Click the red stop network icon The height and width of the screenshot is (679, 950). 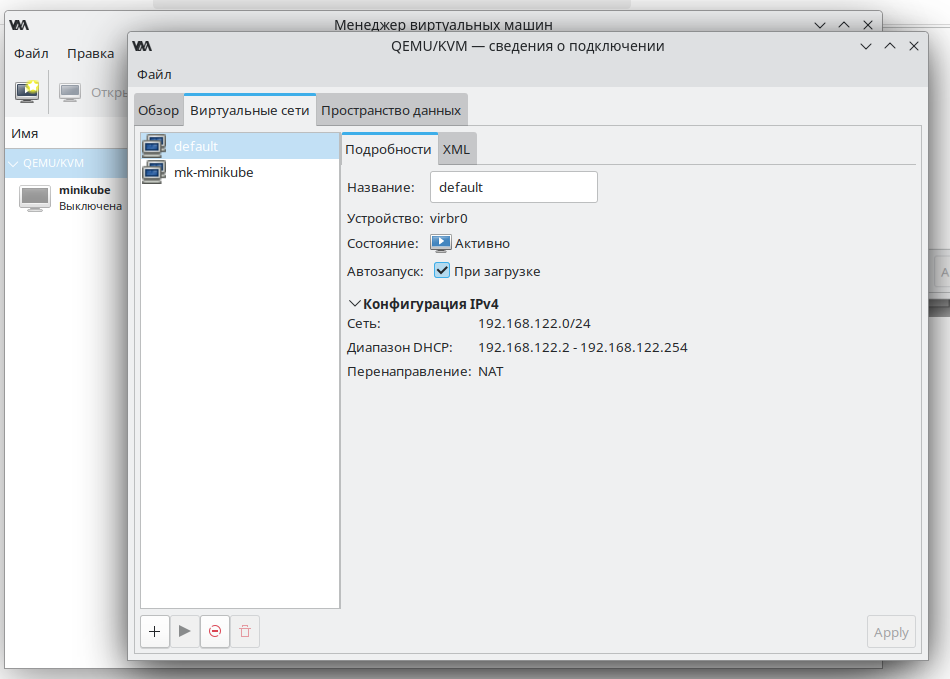click(x=215, y=631)
